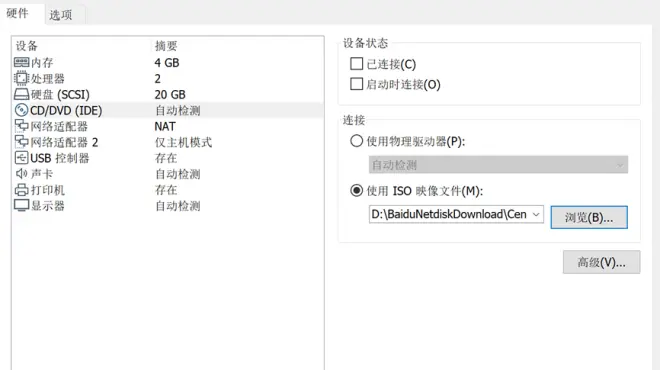Open the 高级(V)... advanced settings button

coord(601,262)
